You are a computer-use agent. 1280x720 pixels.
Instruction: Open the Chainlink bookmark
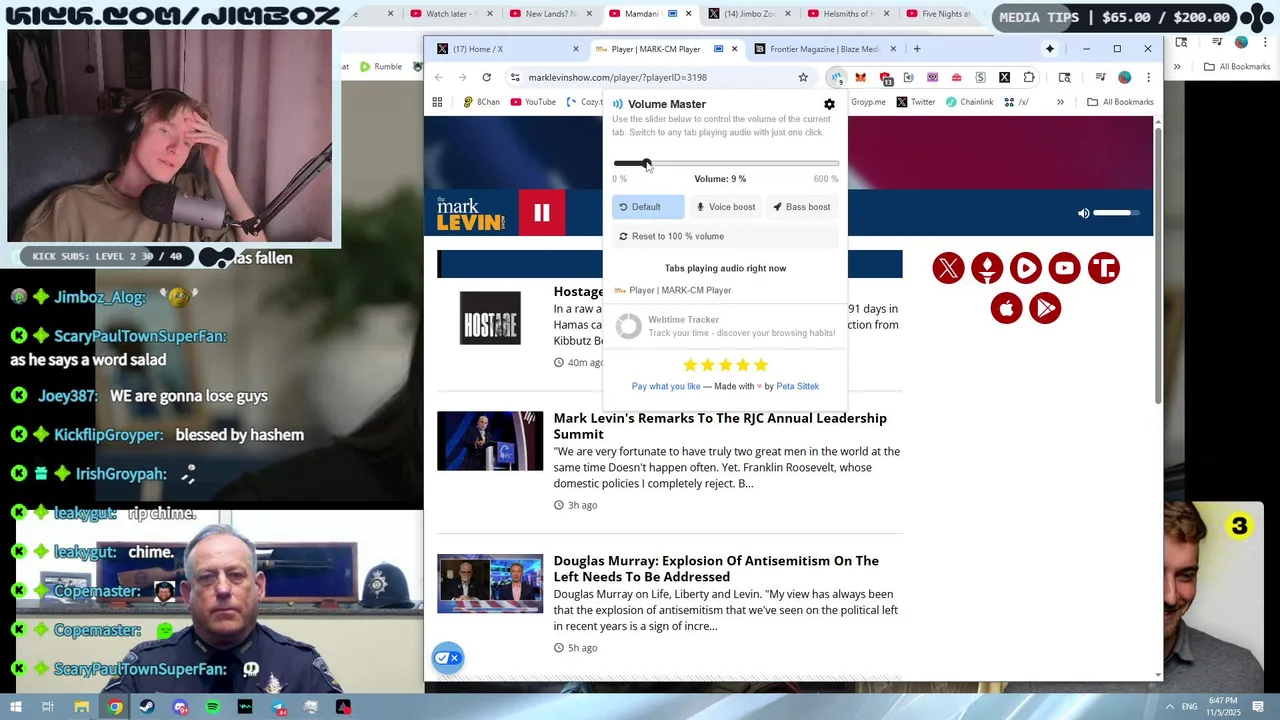[969, 102]
